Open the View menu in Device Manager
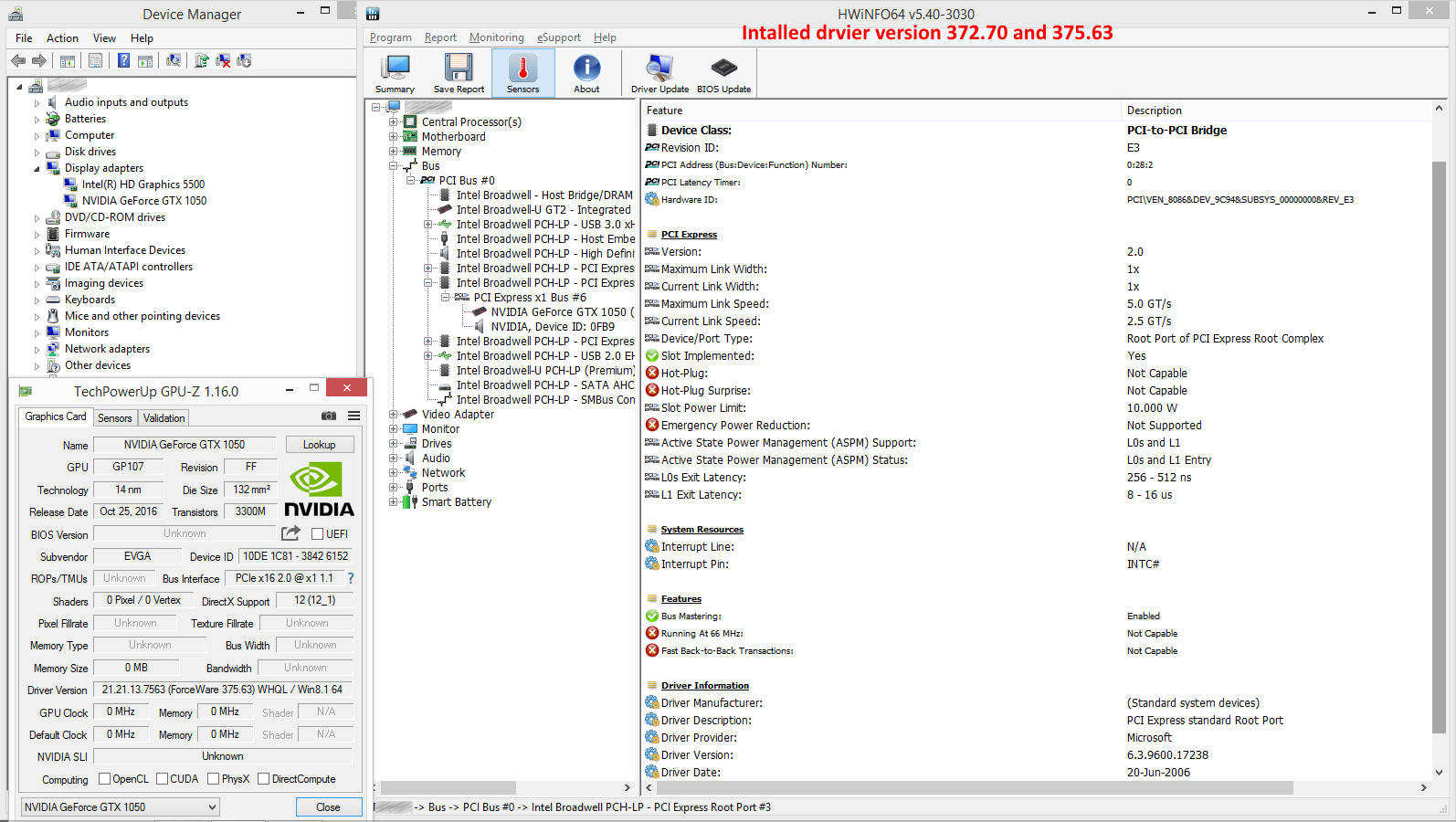The width and height of the screenshot is (1456, 822). click(x=104, y=38)
